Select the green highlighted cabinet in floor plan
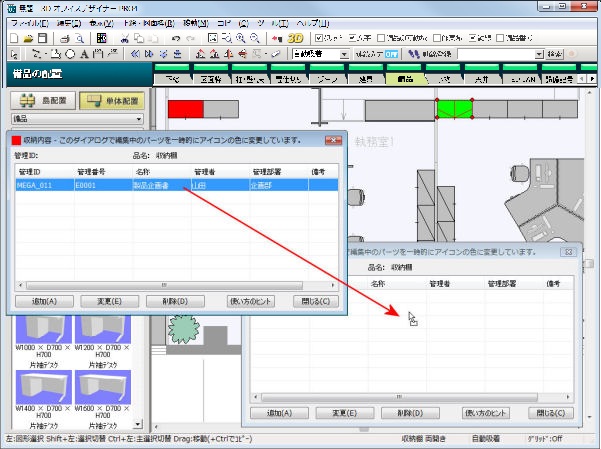Viewport: 601px width, 449px height. 453,108
